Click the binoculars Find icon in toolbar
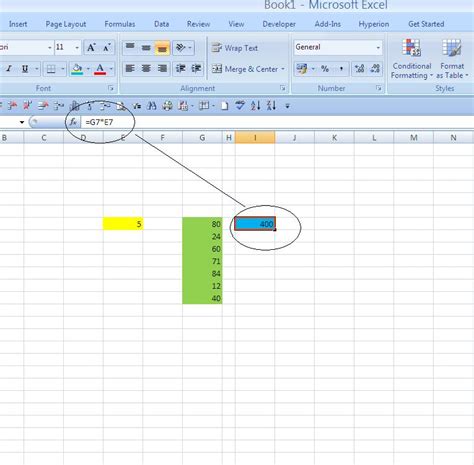The height and width of the screenshot is (465, 474). pos(152,106)
